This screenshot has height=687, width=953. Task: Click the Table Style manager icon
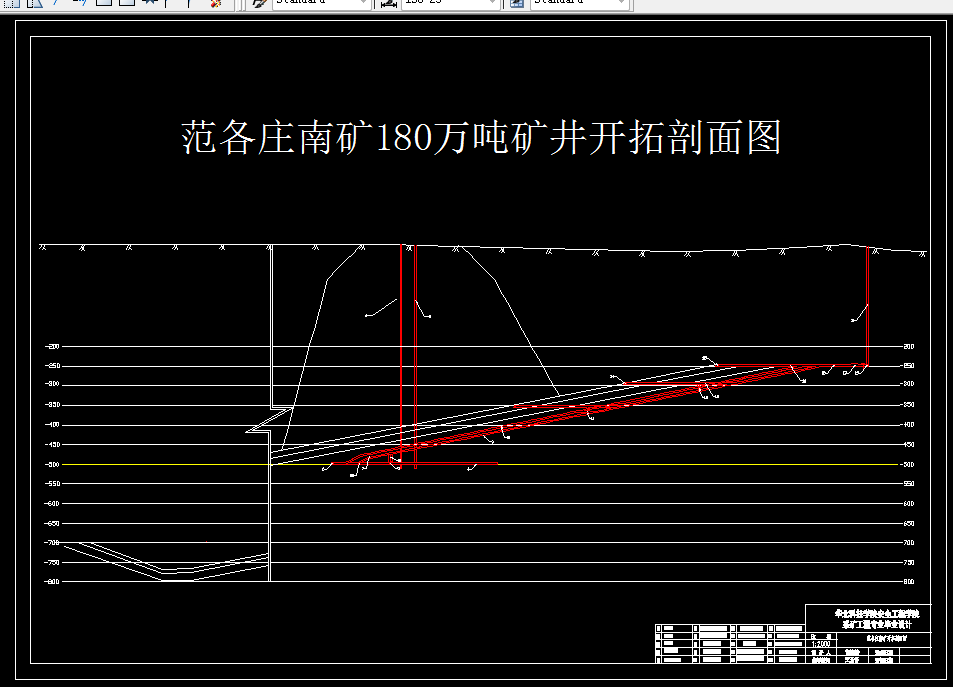click(518, 4)
